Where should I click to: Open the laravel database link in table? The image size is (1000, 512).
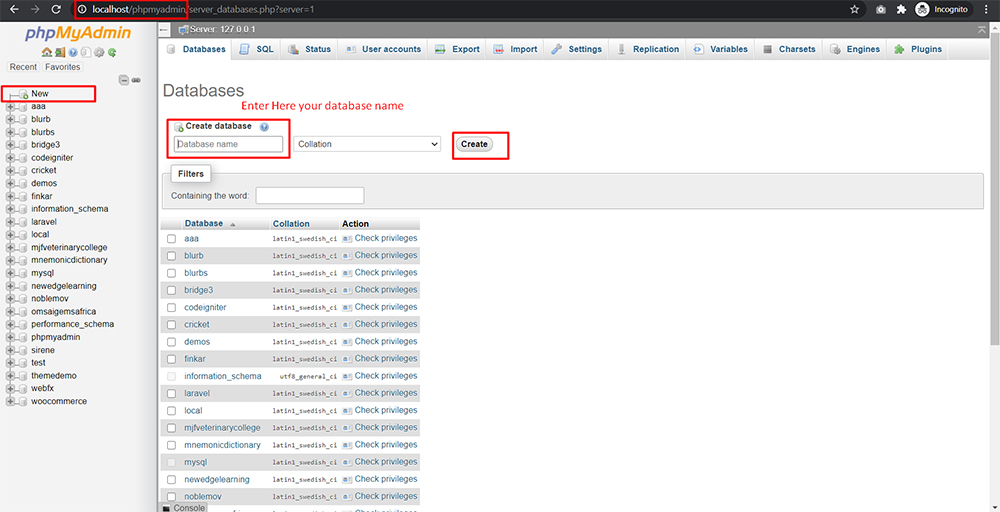tap(197, 393)
